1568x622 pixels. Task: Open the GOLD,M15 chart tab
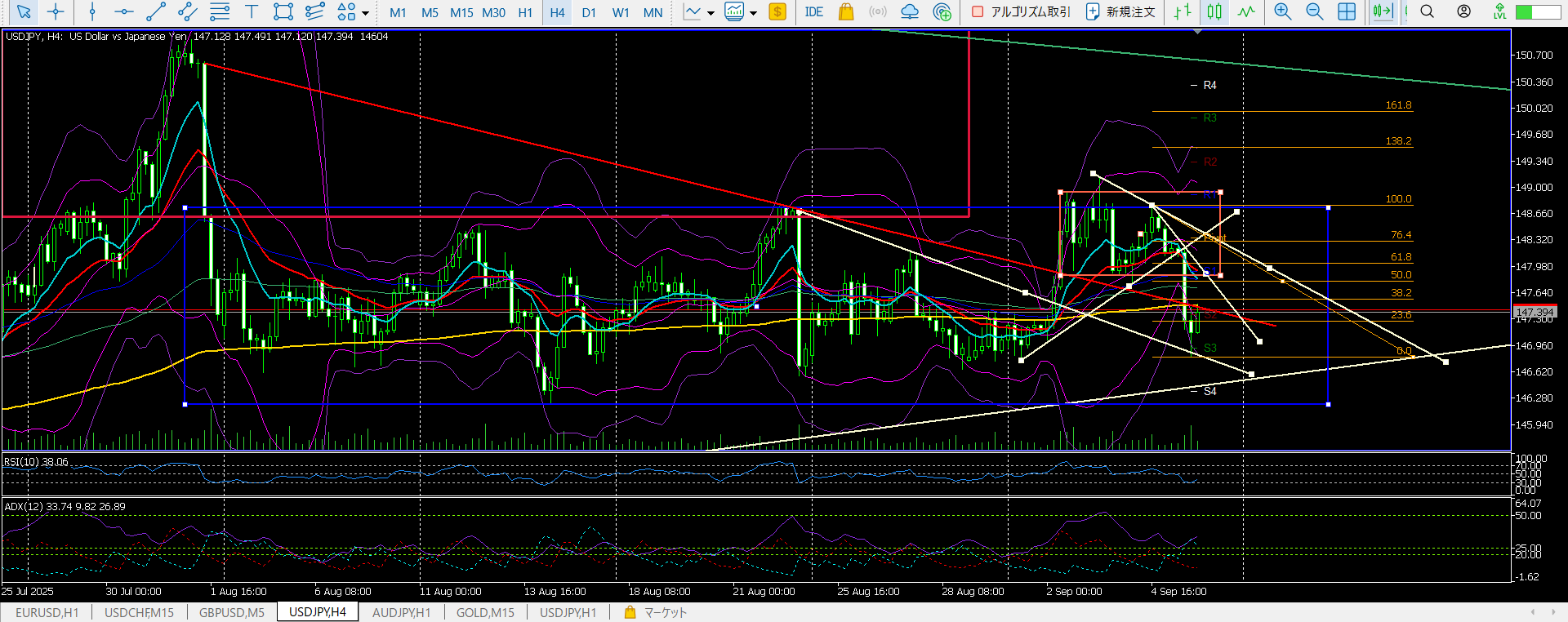coord(485,612)
